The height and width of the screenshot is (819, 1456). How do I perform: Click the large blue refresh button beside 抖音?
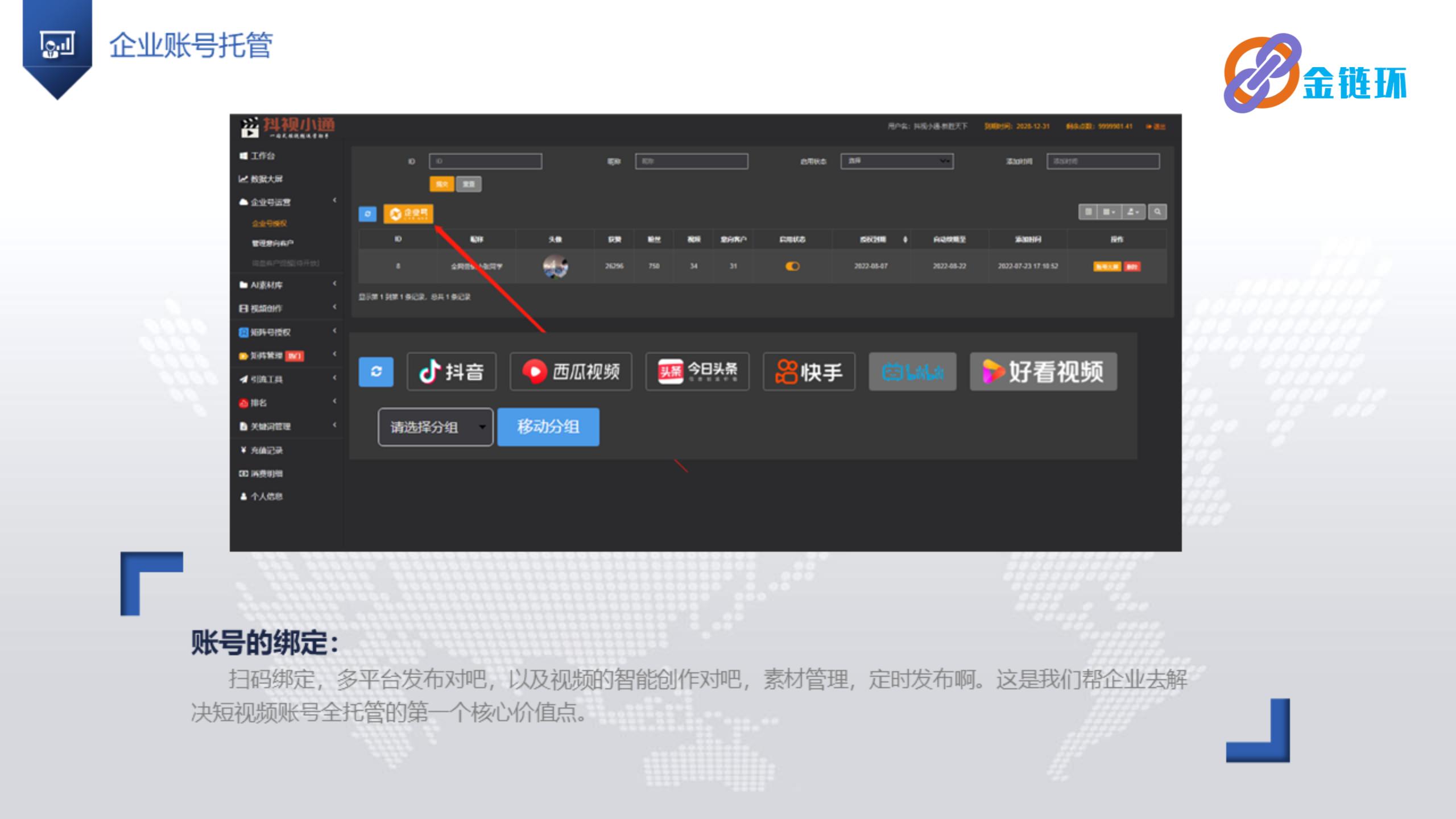(x=376, y=371)
